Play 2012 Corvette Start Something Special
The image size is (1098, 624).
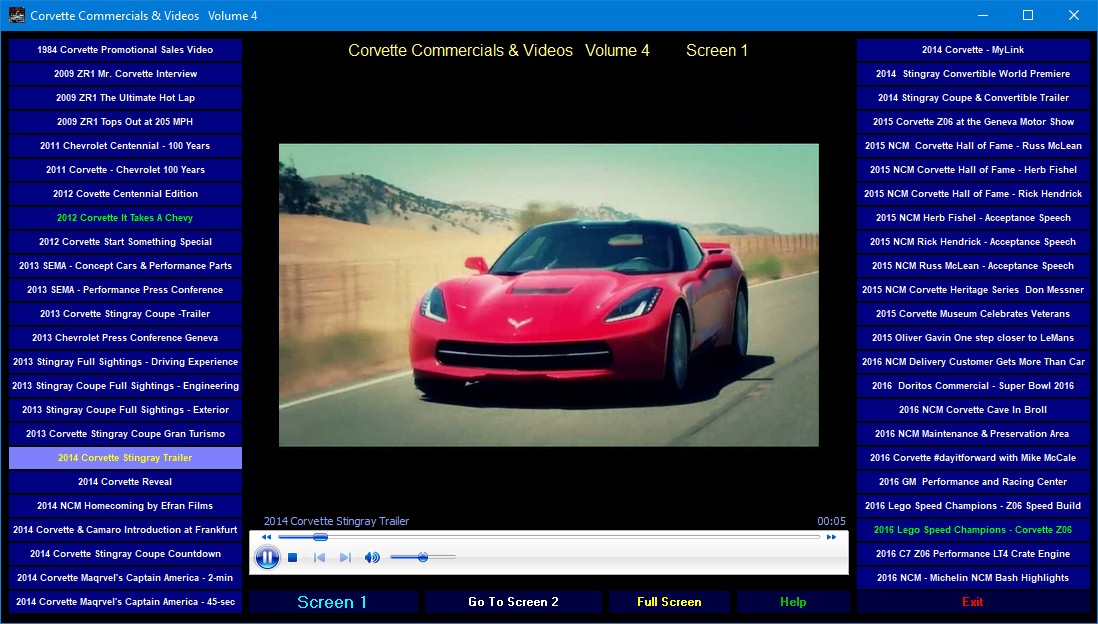click(125, 242)
